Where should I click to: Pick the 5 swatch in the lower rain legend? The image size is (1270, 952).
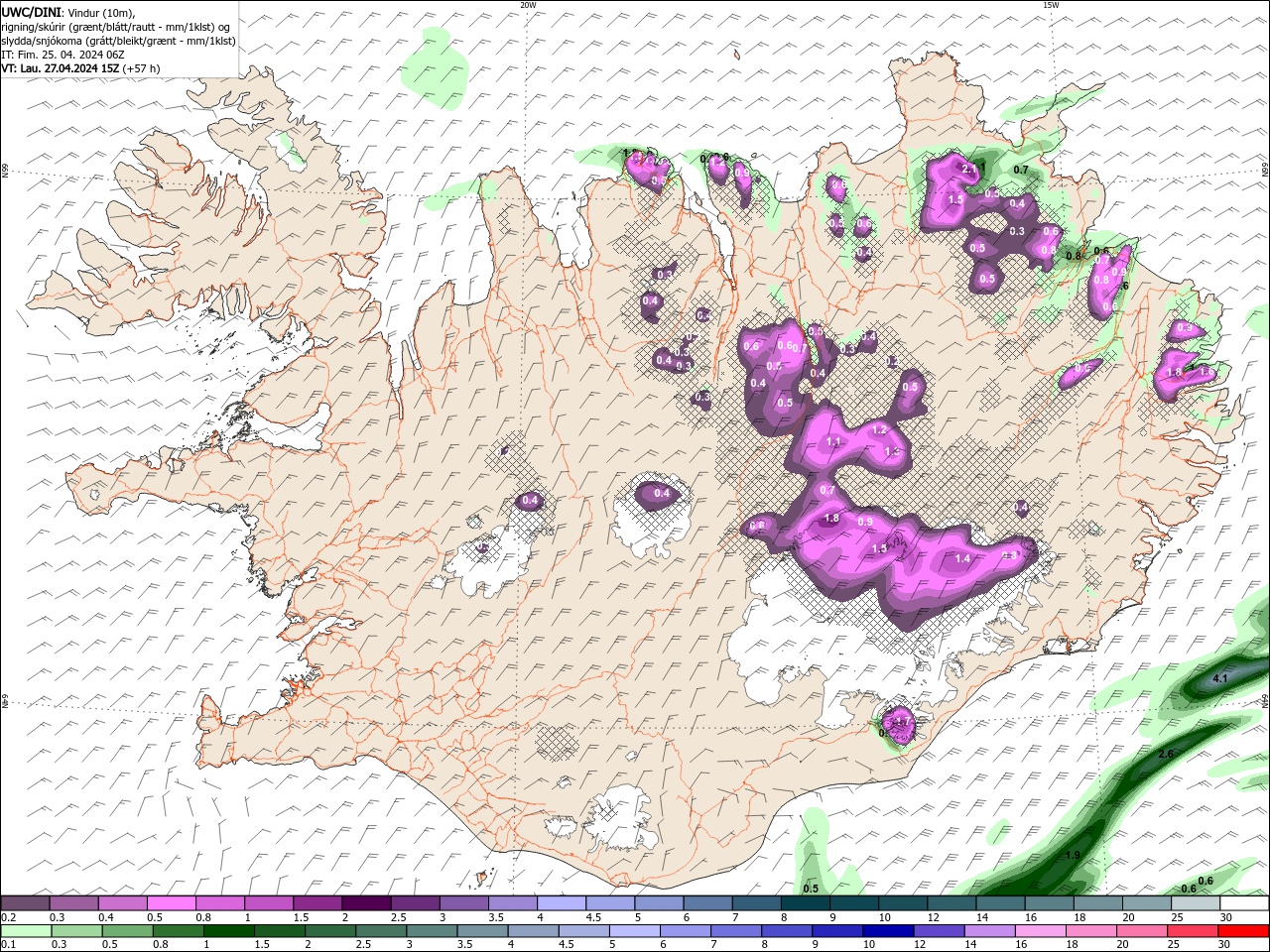pyautogui.click(x=634, y=931)
